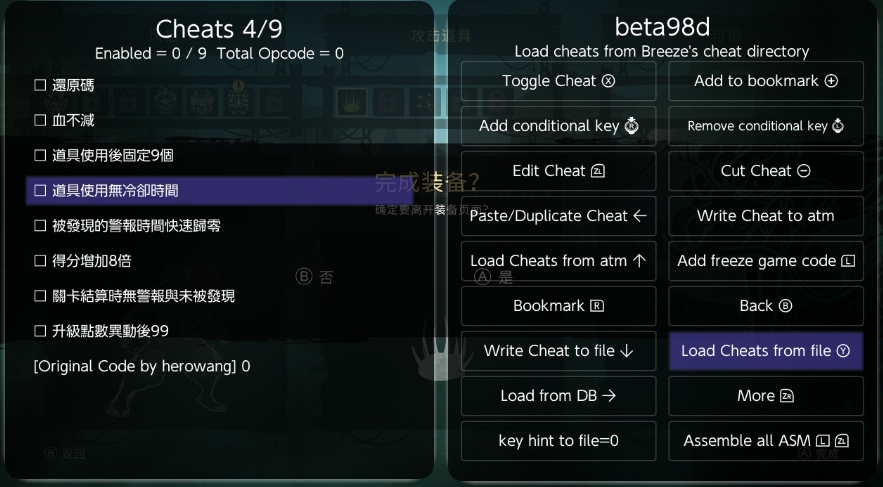Select the 道具使用無冷卻時間 cheat entry
Image resolution: width=883 pixels, height=487 pixels.
(x=115, y=190)
